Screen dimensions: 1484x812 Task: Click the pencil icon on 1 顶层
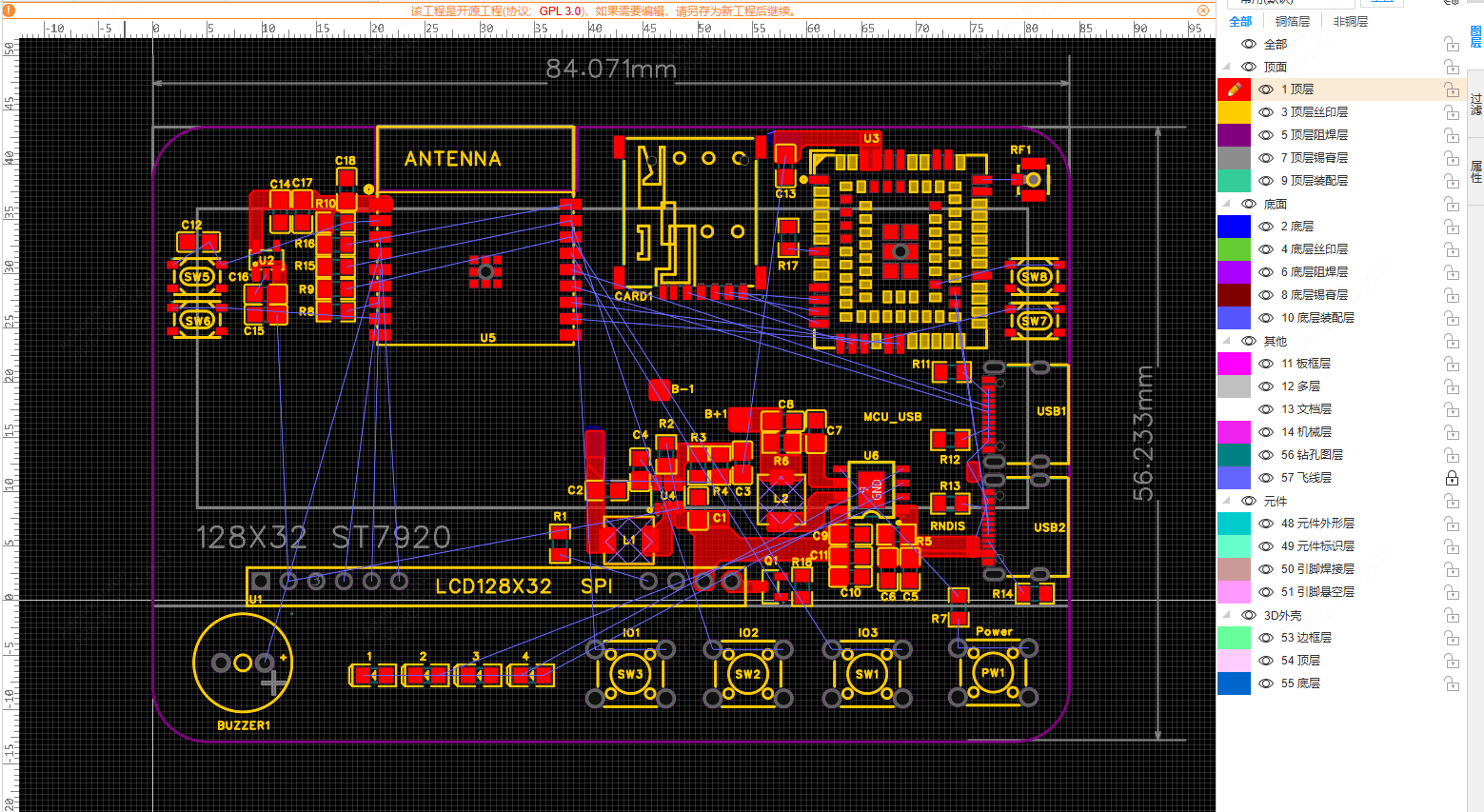[x=1234, y=89]
